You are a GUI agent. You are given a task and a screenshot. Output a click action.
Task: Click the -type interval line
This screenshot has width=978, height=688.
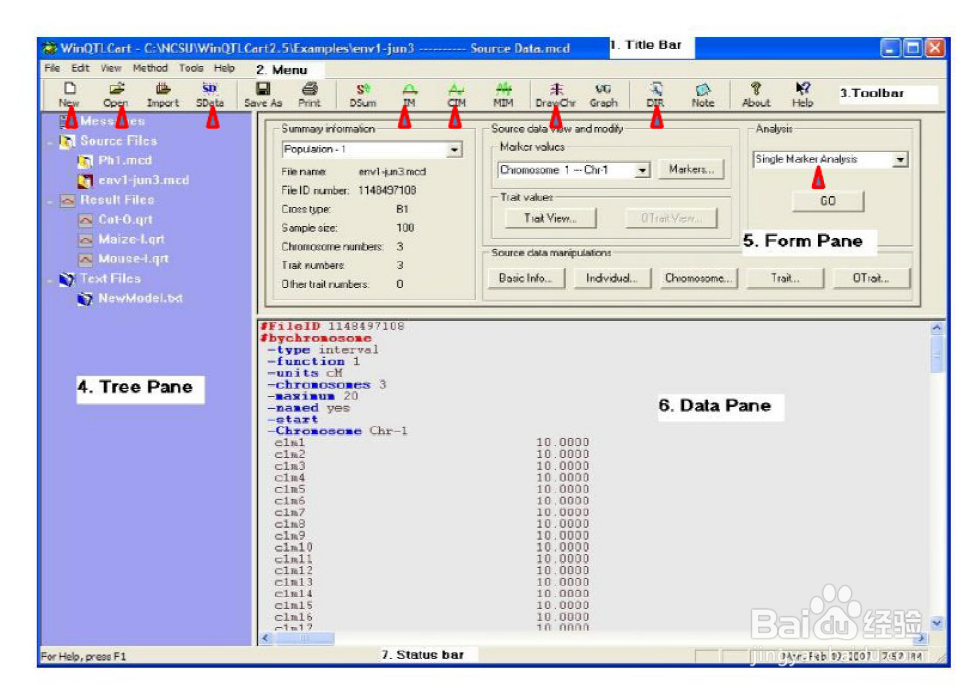point(322,350)
